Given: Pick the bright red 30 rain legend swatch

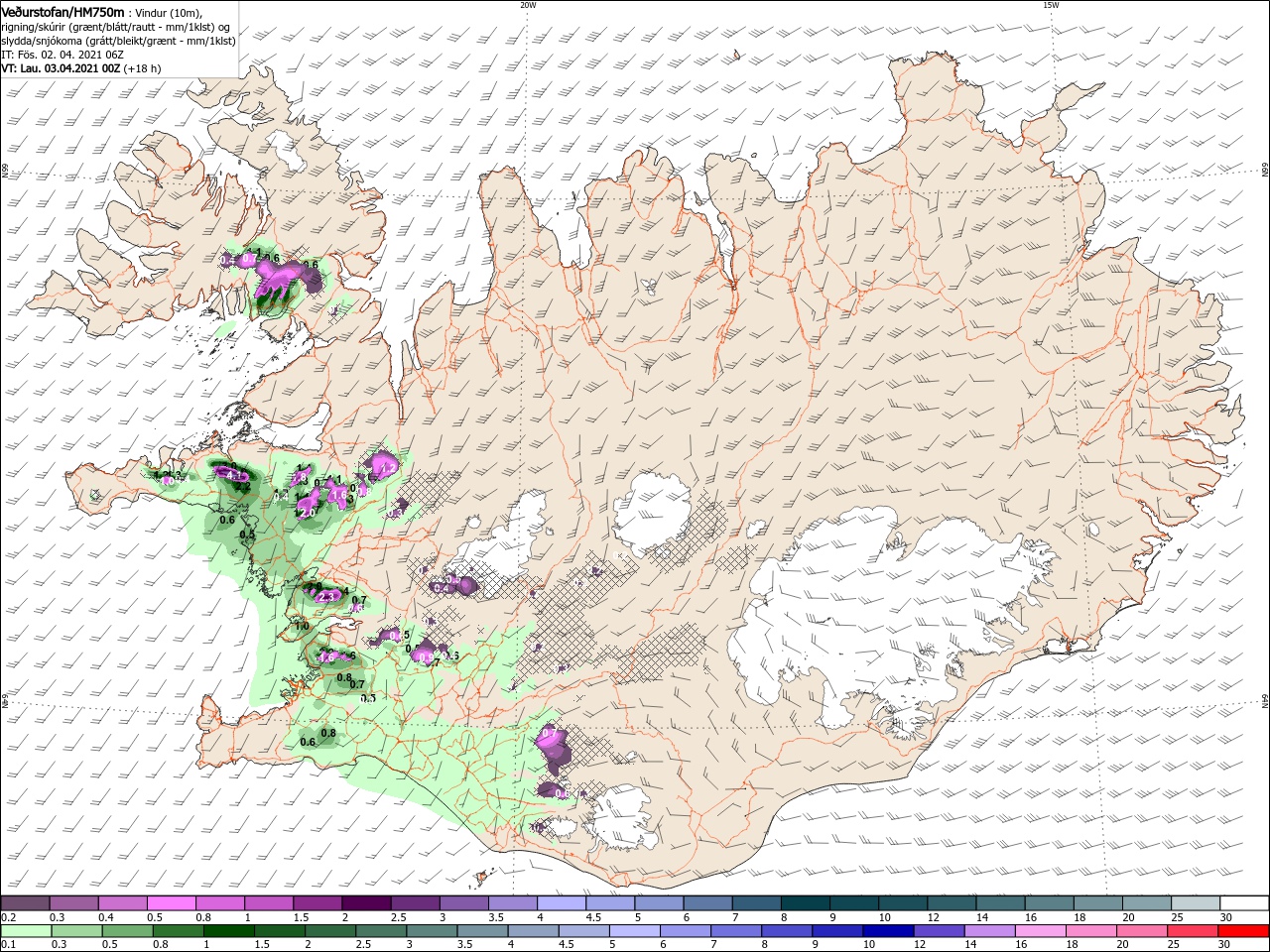Looking at the screenshot, I should coord(1243,931).
